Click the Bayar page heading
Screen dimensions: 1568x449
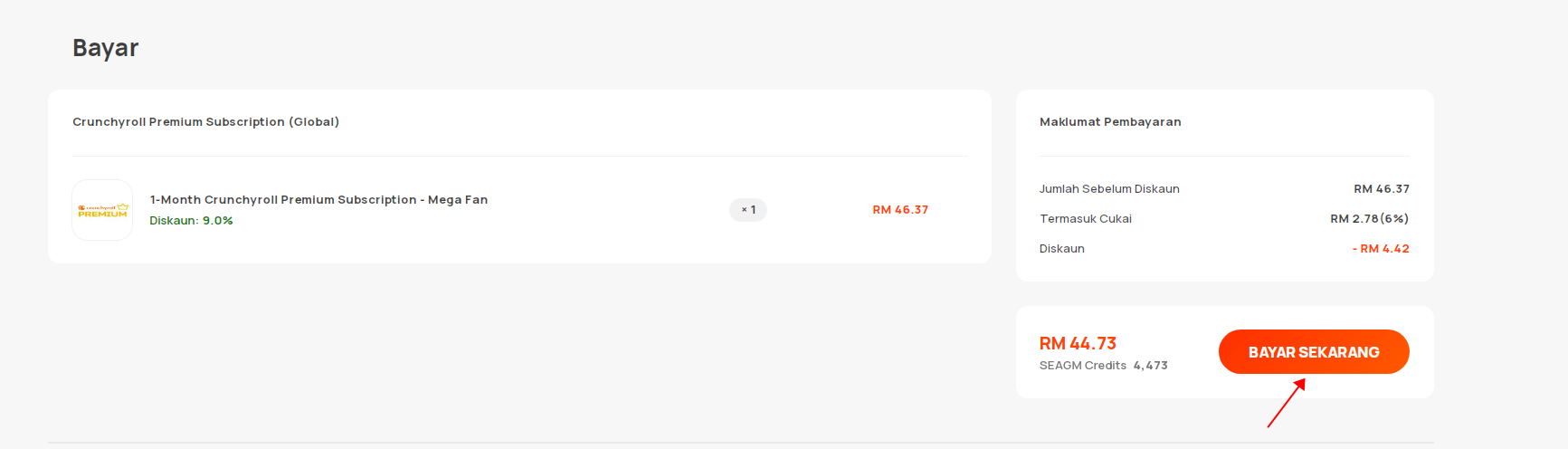click(x=106, y=48)
